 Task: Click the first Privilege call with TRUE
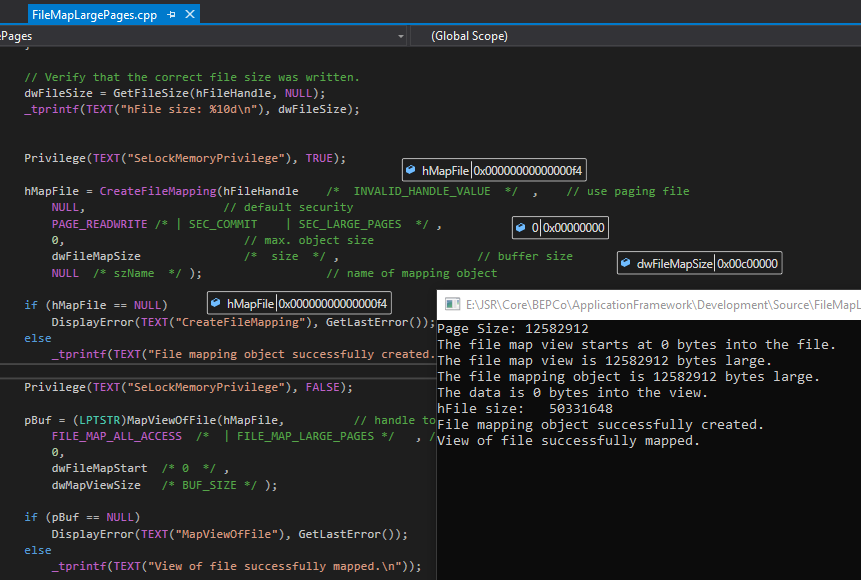coord(185,158)
